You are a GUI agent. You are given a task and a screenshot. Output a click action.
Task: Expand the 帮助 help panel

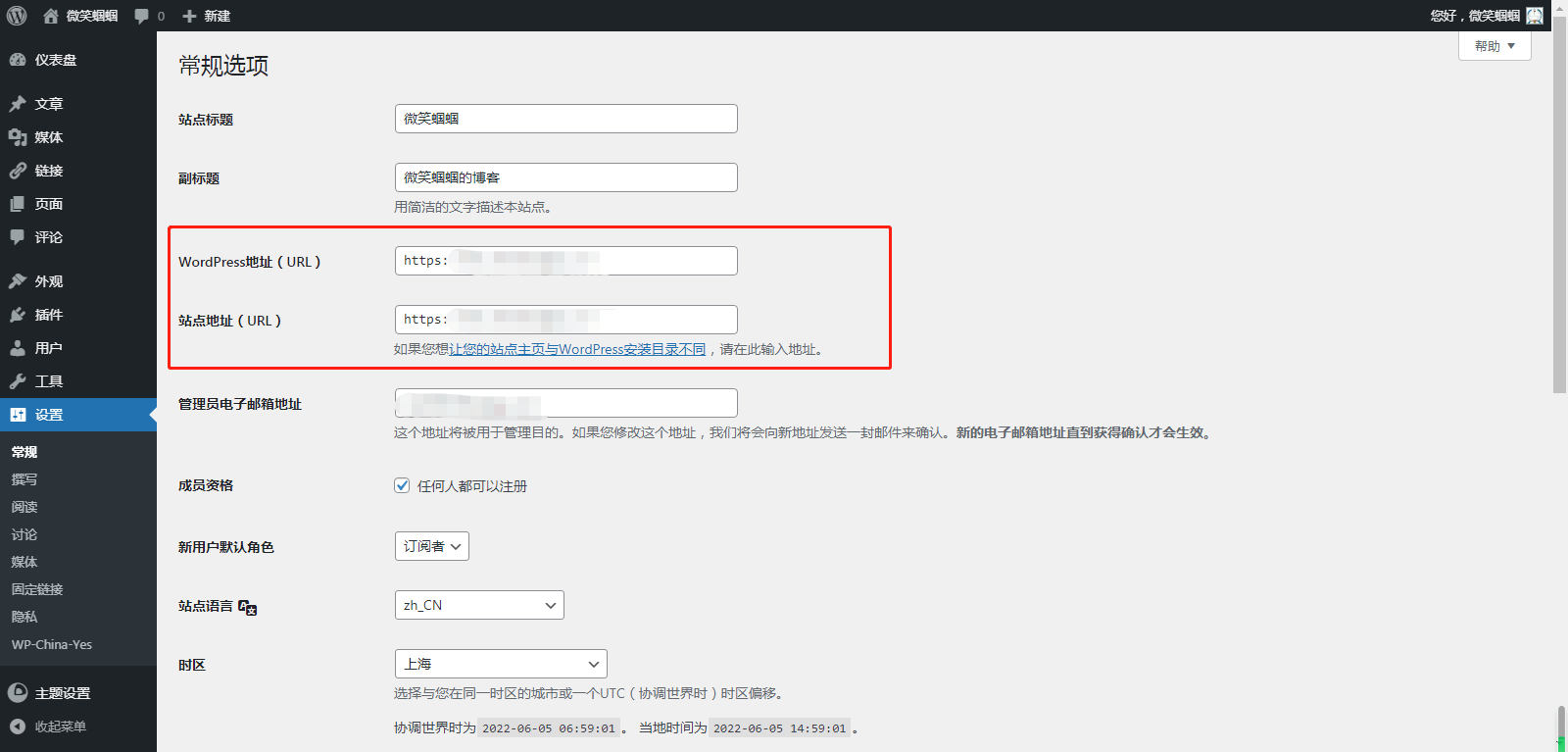click(x=1494, y=46)
